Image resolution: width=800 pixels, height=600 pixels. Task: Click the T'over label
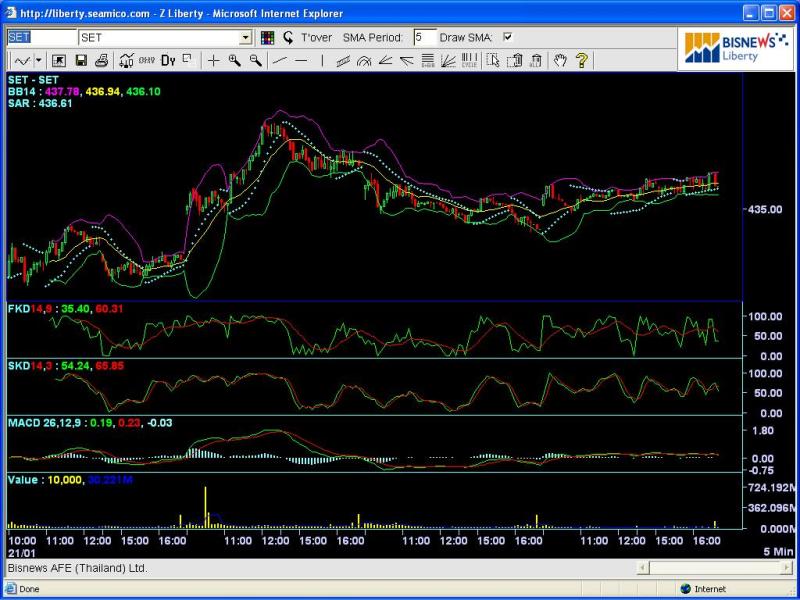coord(316,38)
